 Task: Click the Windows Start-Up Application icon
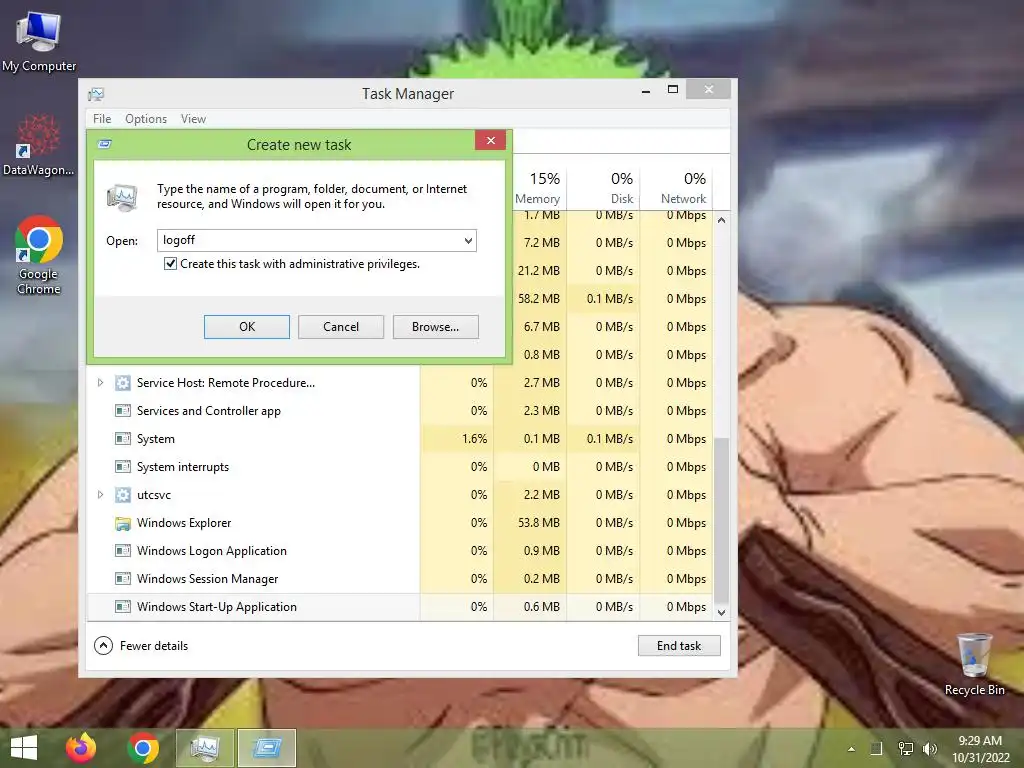pyautogui.click(x=123, y=607)
